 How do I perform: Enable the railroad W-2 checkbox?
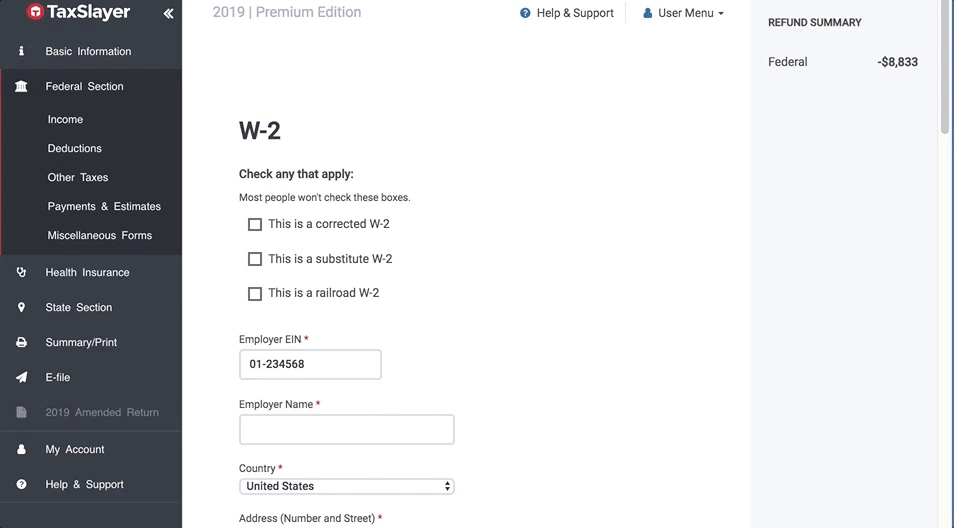255,294
